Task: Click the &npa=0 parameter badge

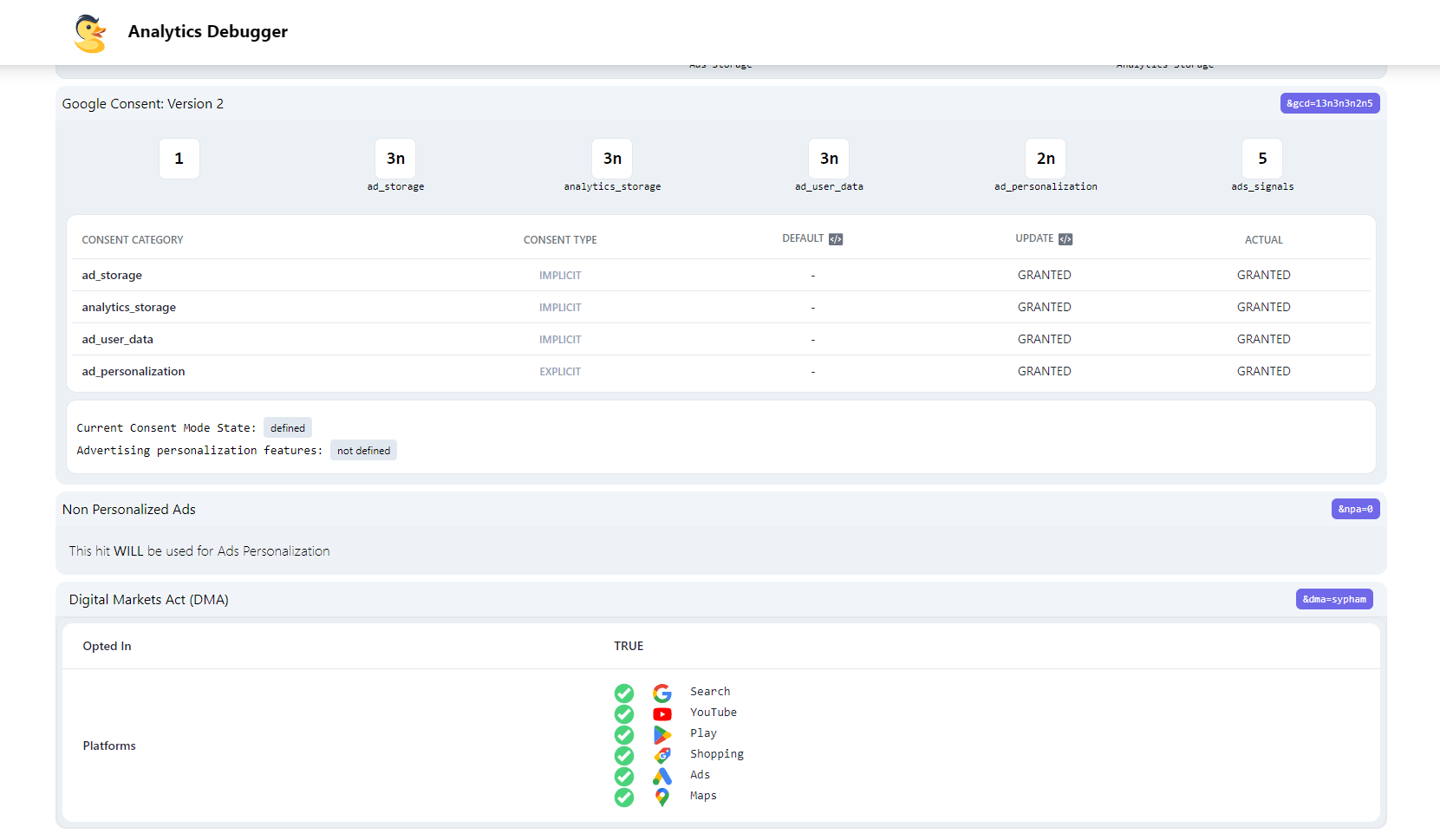Action: click(x=1355, y=509)
